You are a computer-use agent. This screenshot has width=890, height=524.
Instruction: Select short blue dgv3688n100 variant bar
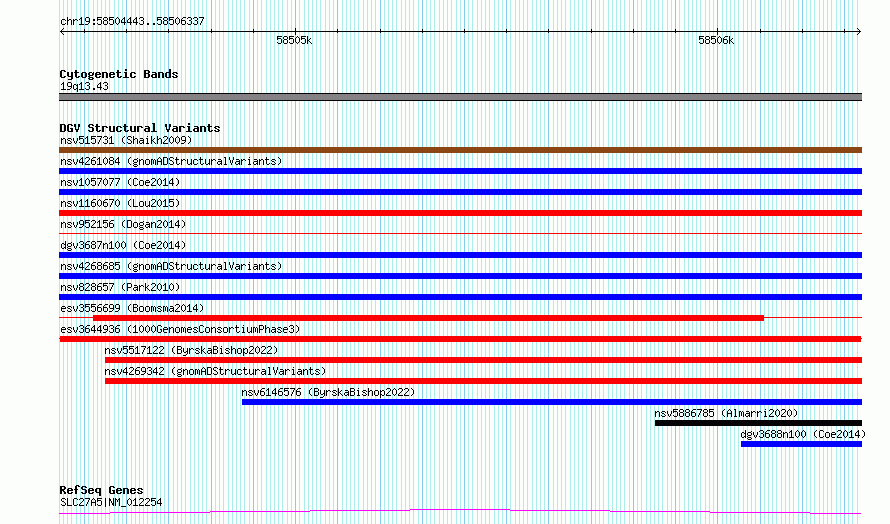click(801, 444)
